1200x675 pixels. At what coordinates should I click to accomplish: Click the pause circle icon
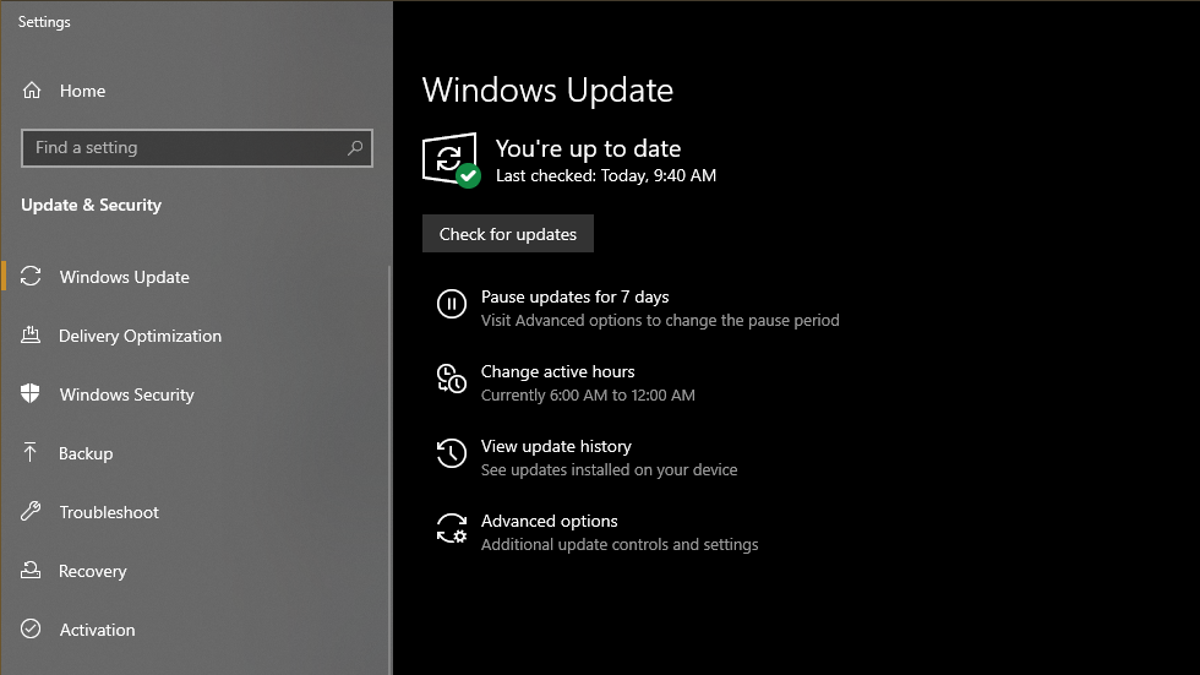click(451, 304)
